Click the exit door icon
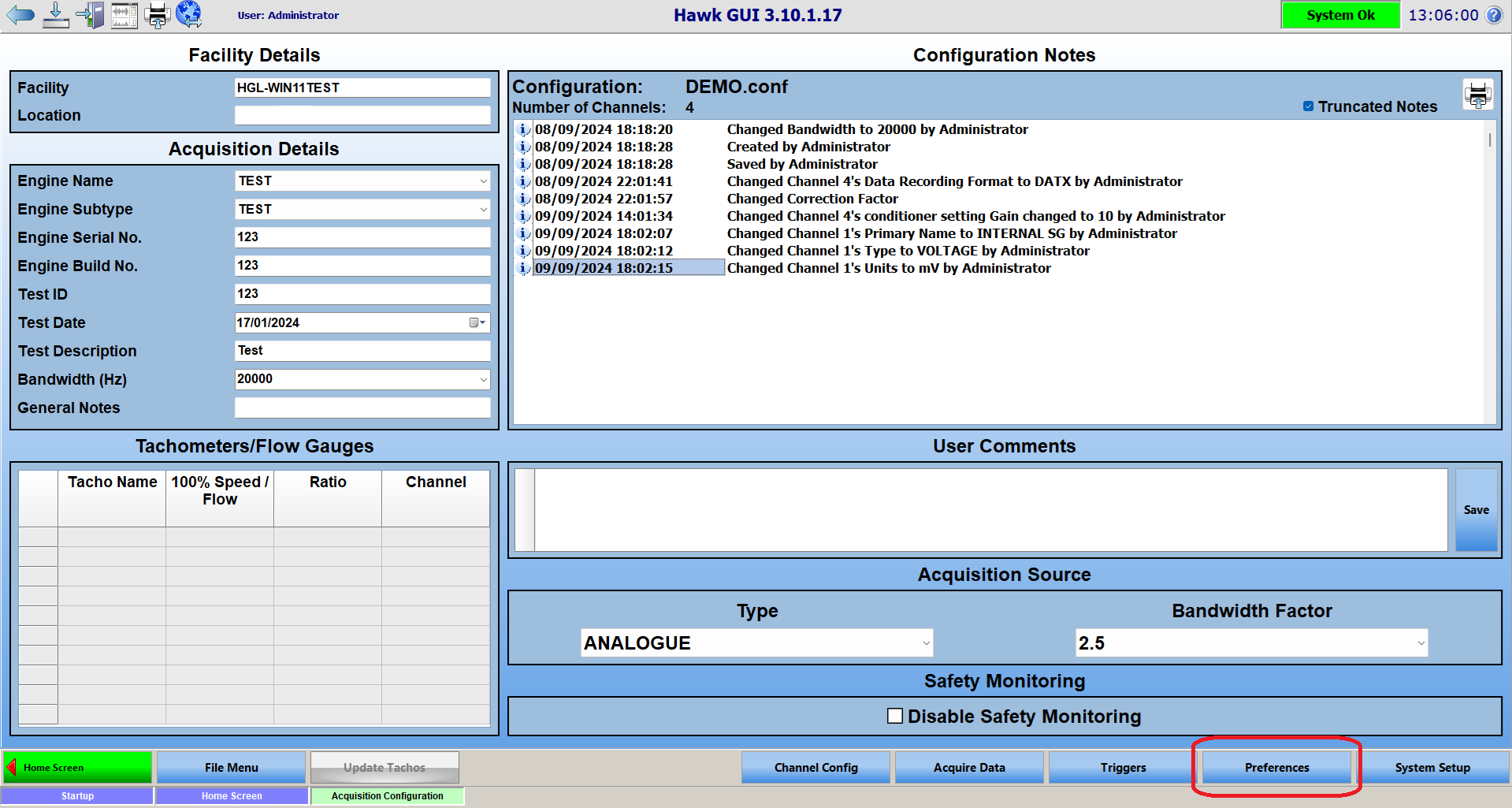 pos(91,15)
